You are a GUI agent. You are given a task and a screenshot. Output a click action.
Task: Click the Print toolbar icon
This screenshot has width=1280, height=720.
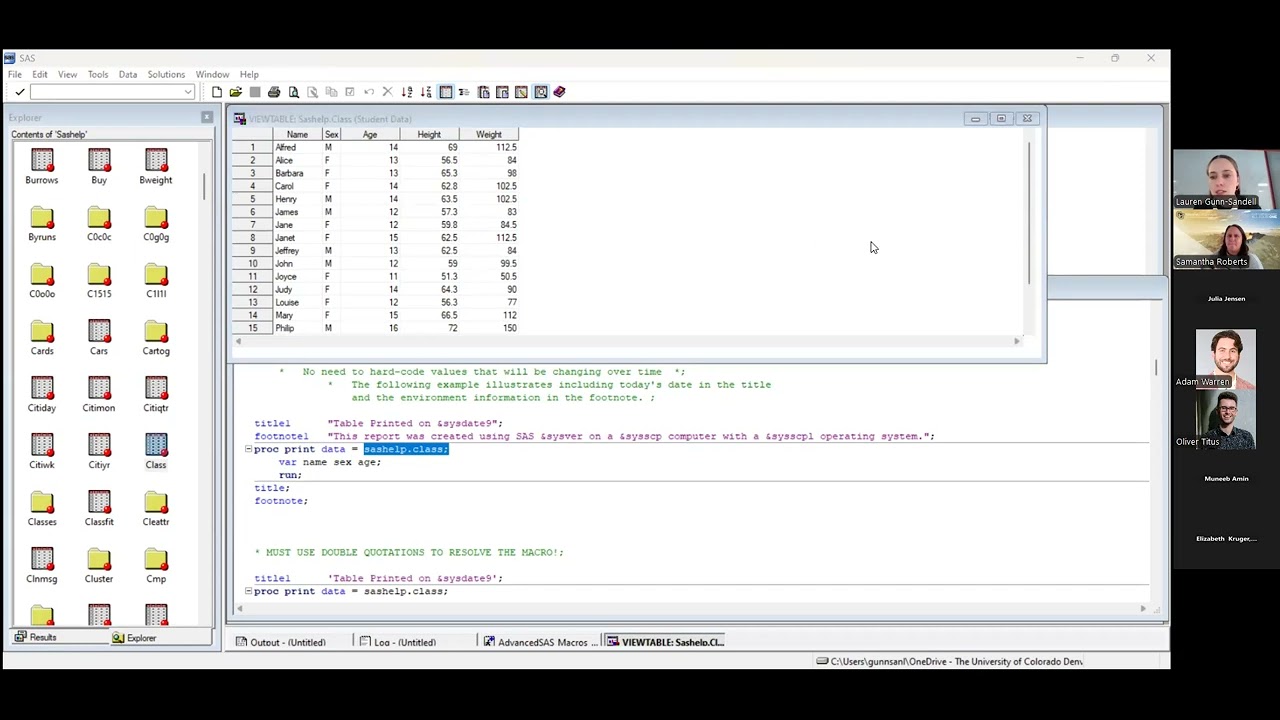[x=274, y=92]
